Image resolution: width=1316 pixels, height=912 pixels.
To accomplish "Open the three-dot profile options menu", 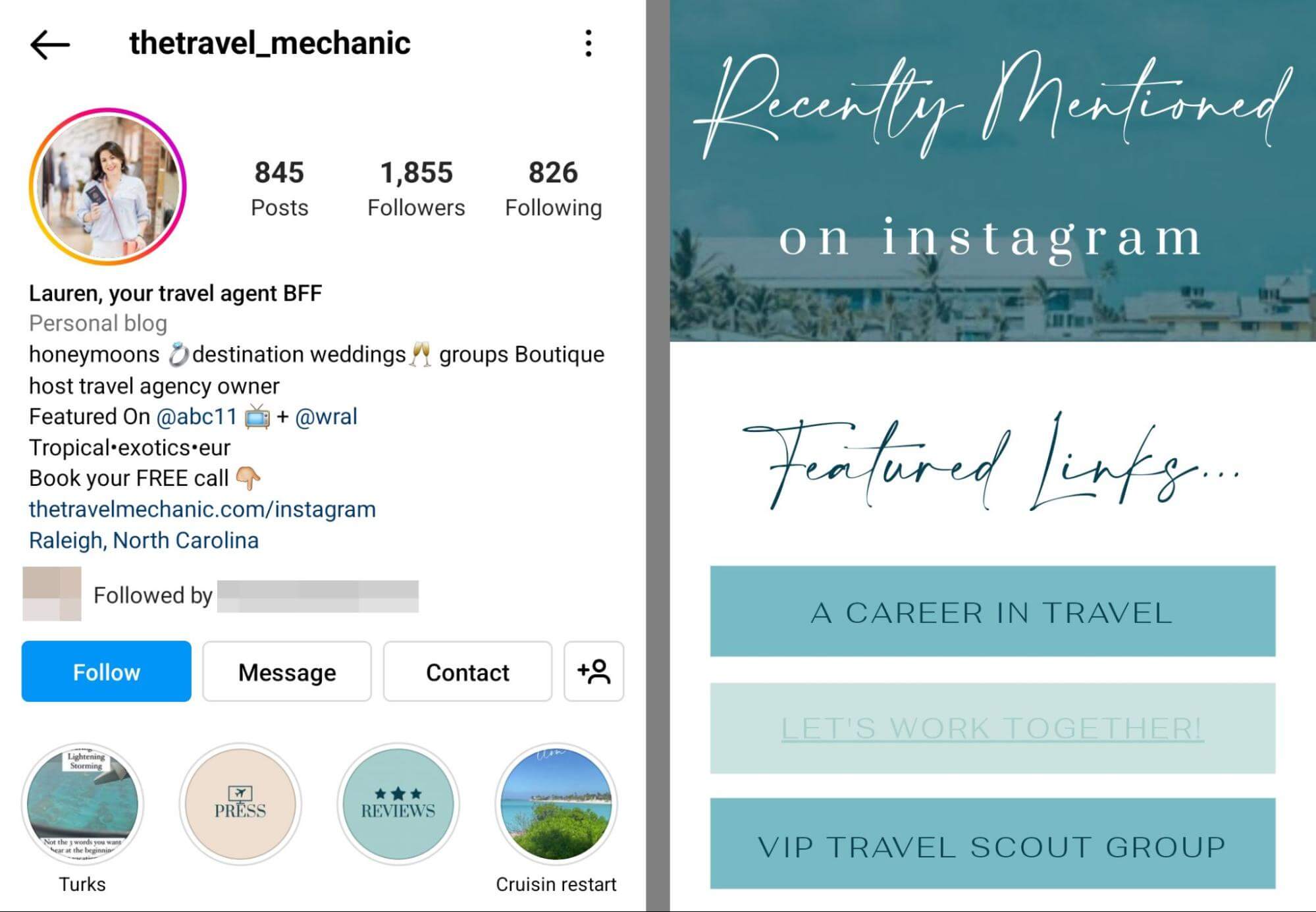I will 588,43.
